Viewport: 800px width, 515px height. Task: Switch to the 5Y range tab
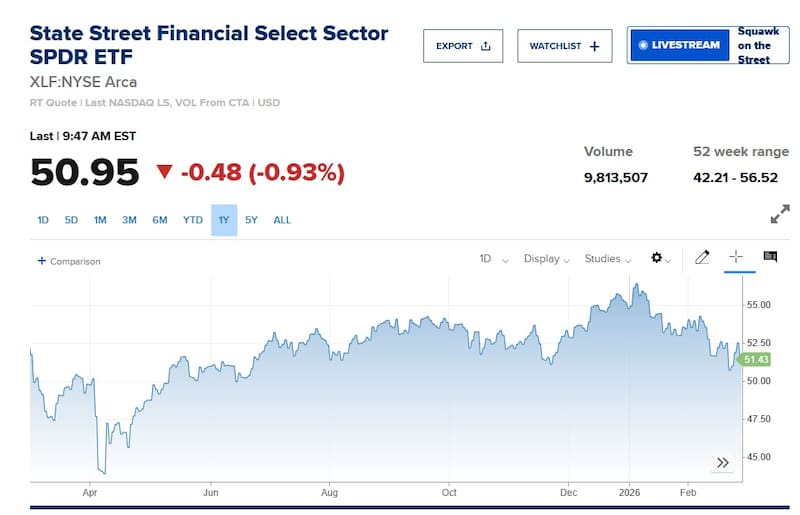tap(251, 220)
